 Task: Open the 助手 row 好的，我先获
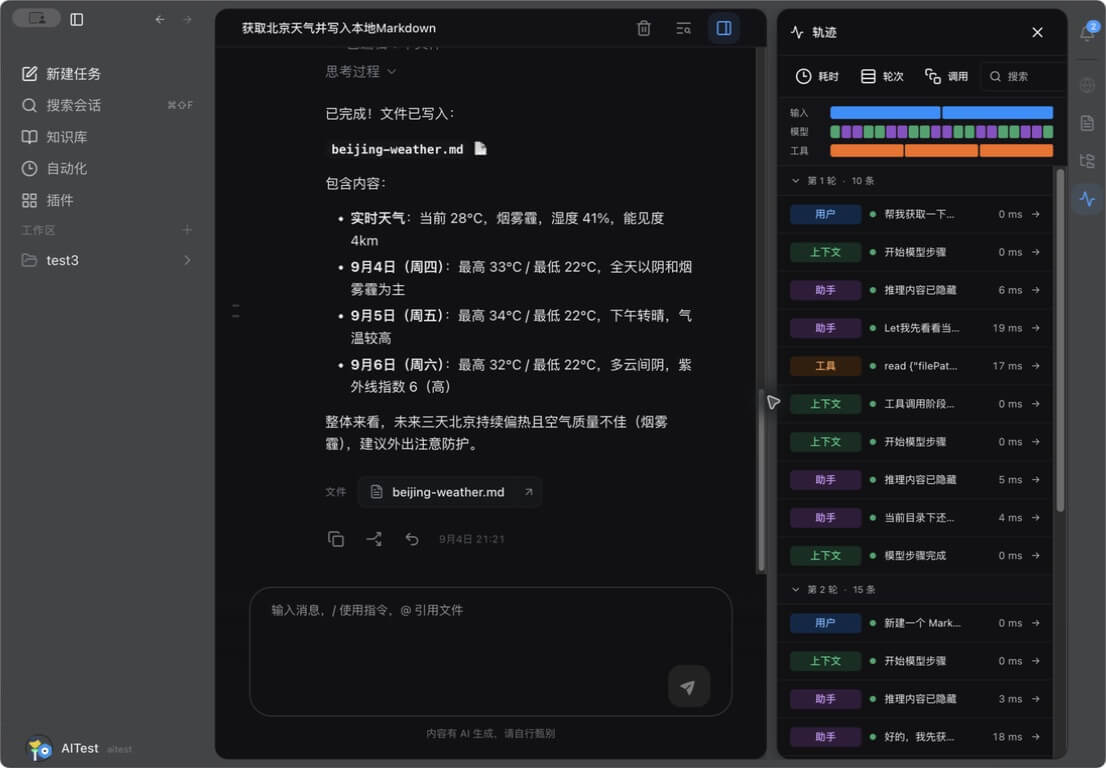tap(916, 737)
